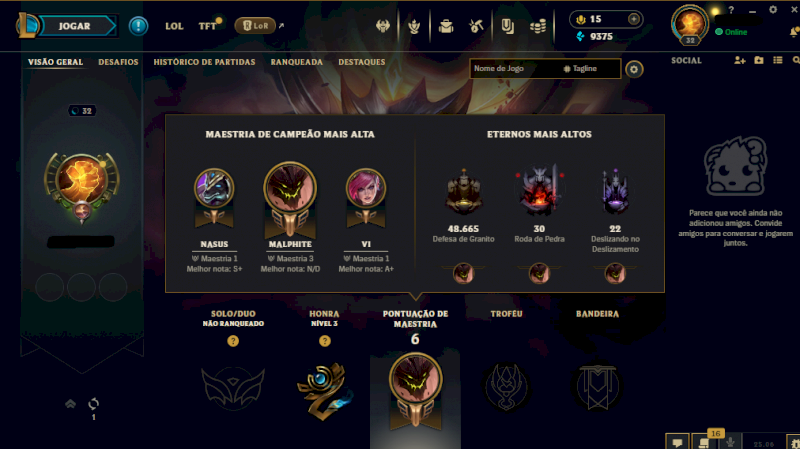Click the add friend icon in Social
Viewport: 800px width, 449px height.
click(740, 60)
